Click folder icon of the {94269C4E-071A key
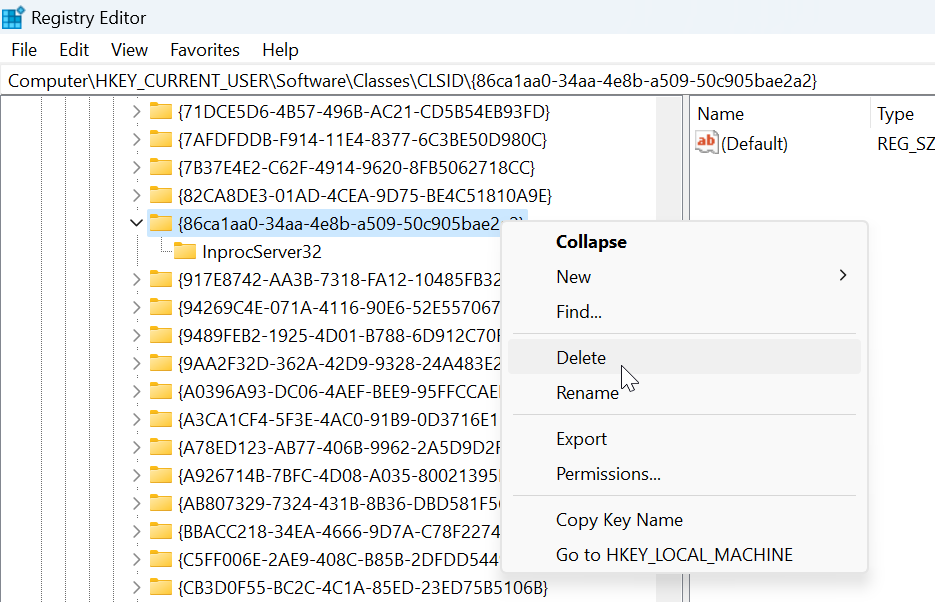Image resolution: width=935 pixels, height=602 pixels. [160, 307]
